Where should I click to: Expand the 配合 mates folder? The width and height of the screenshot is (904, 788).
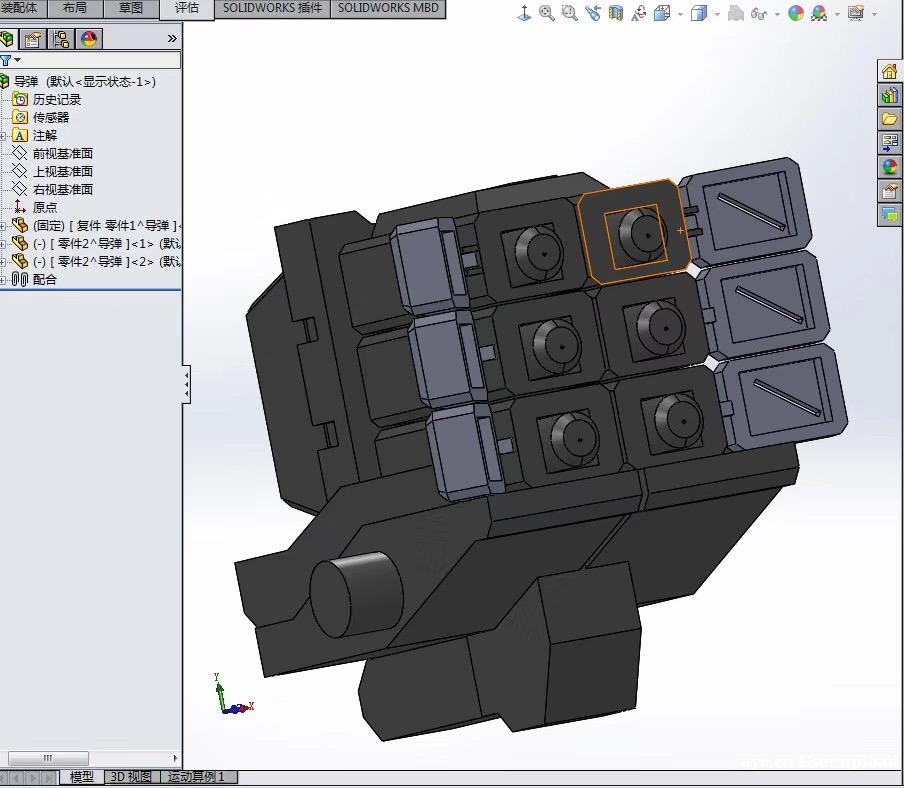tap(4, 280)
